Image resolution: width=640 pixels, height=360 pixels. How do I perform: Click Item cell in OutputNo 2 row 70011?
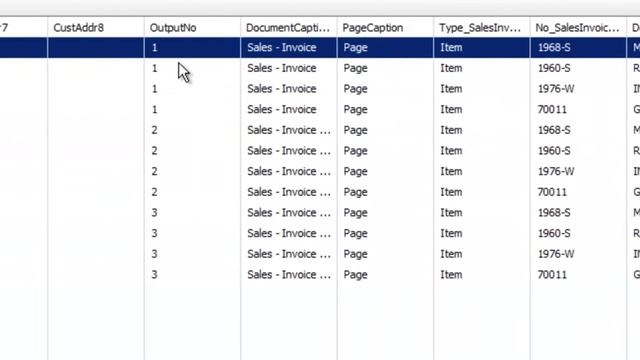(x=482, y=192)
